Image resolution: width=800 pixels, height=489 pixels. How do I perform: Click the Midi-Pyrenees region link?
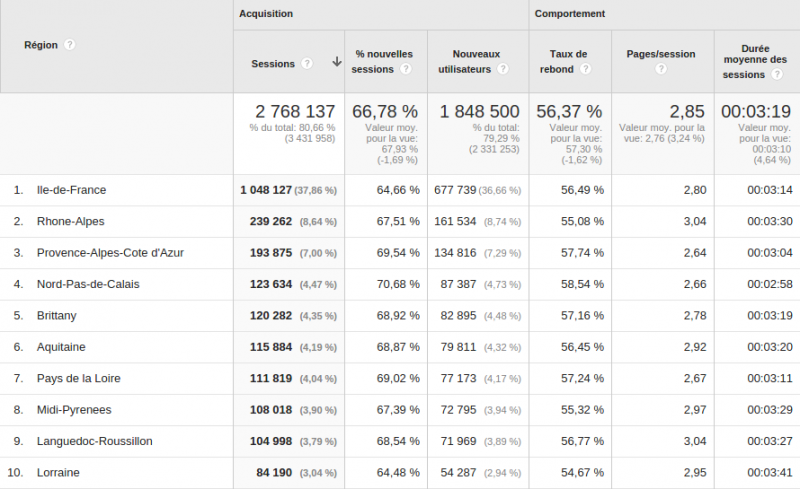coord(74,410)
